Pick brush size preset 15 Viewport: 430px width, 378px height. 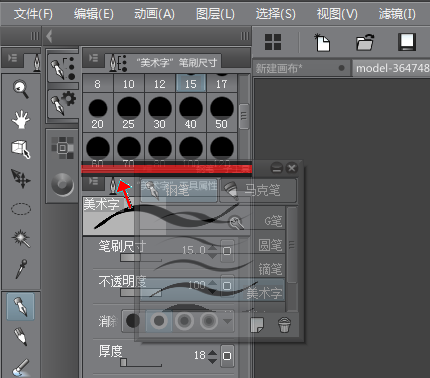[191, 83]
